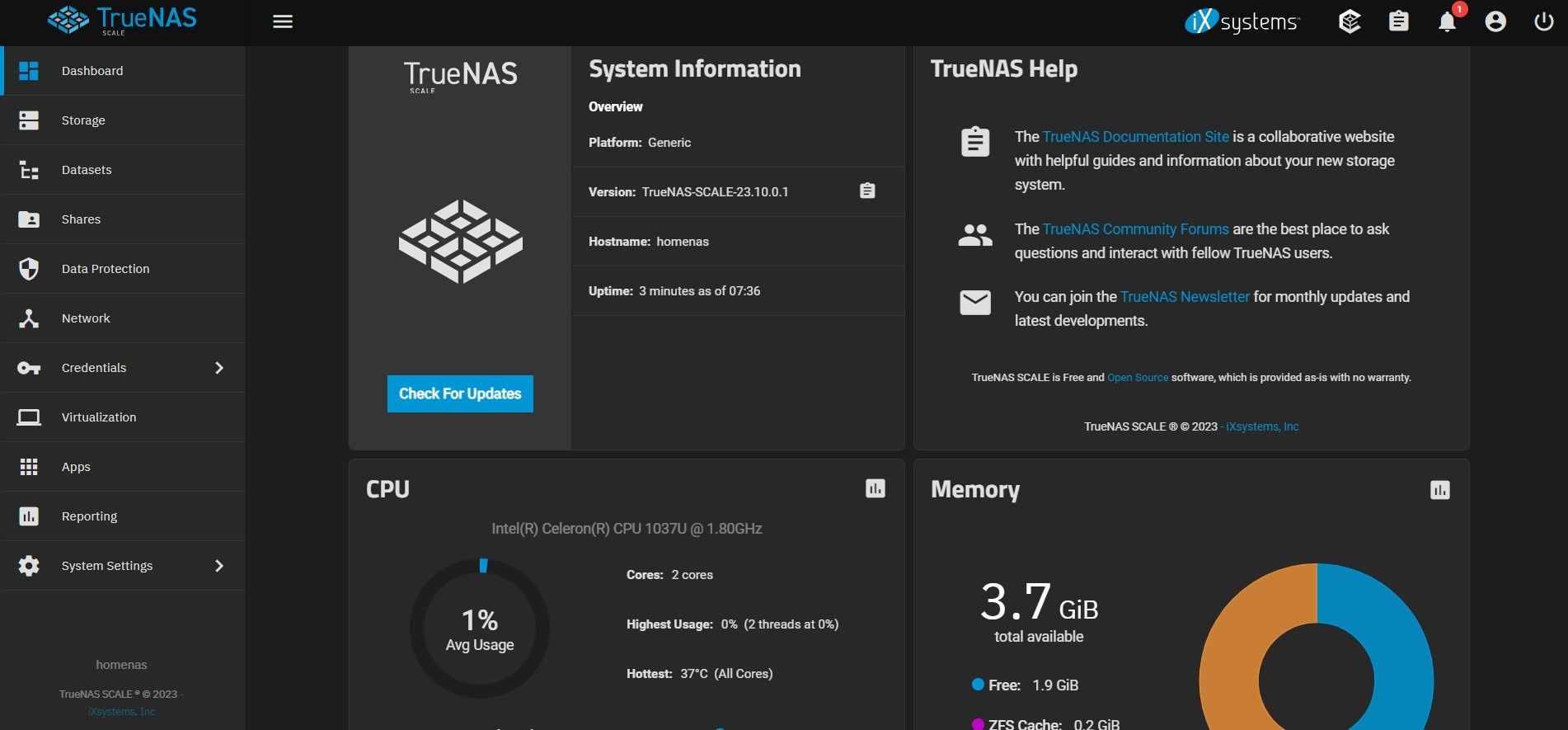The width and height of the screenshot is (1568, 730).
Task: Open the Virtualization menu item
Action: pos(123,417)
